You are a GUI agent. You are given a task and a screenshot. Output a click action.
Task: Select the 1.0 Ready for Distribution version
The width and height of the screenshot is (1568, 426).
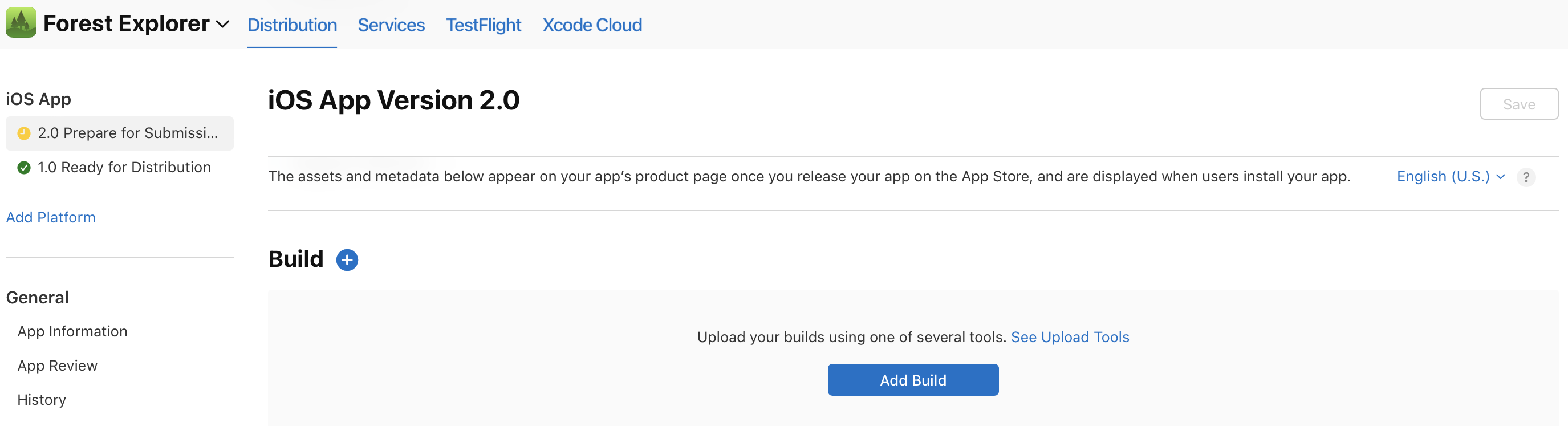tap(124, 167)
